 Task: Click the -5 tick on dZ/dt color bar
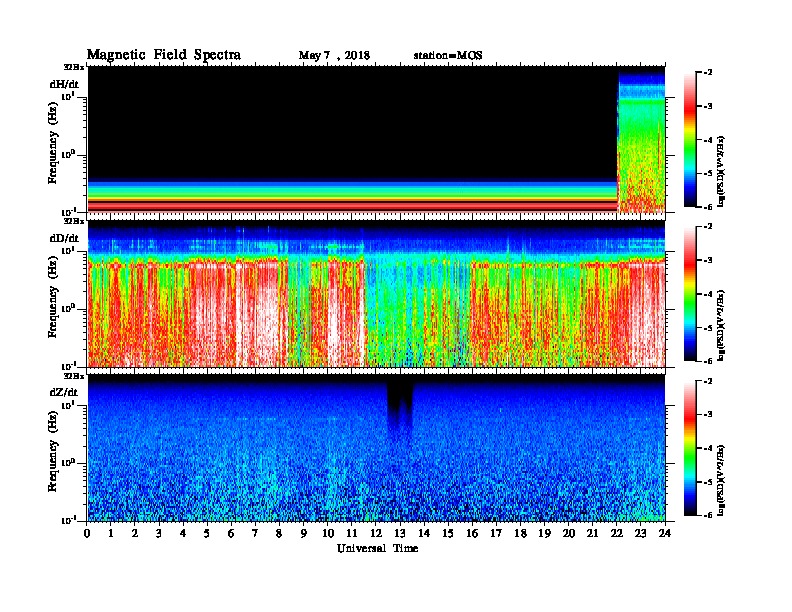(709, 482)
